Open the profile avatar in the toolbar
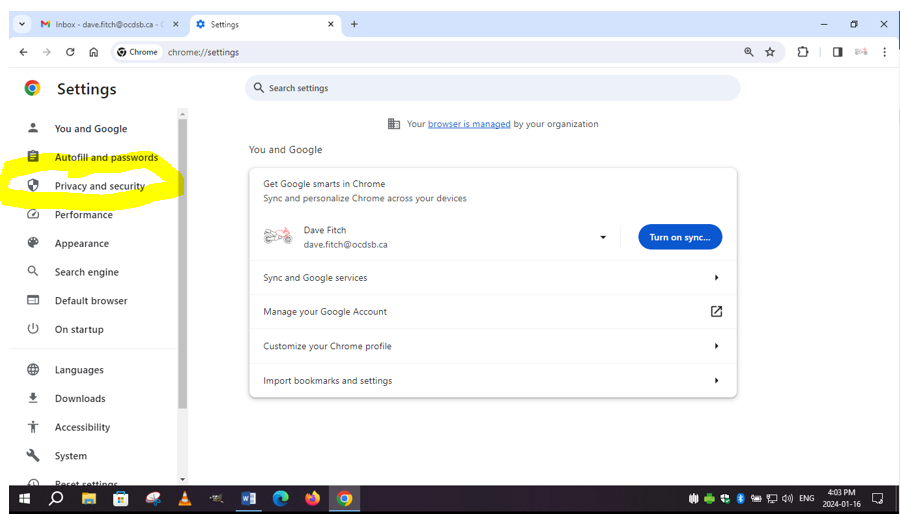Image resolution: width=900 pixels, height=514 pixels. tap(861, 52)
